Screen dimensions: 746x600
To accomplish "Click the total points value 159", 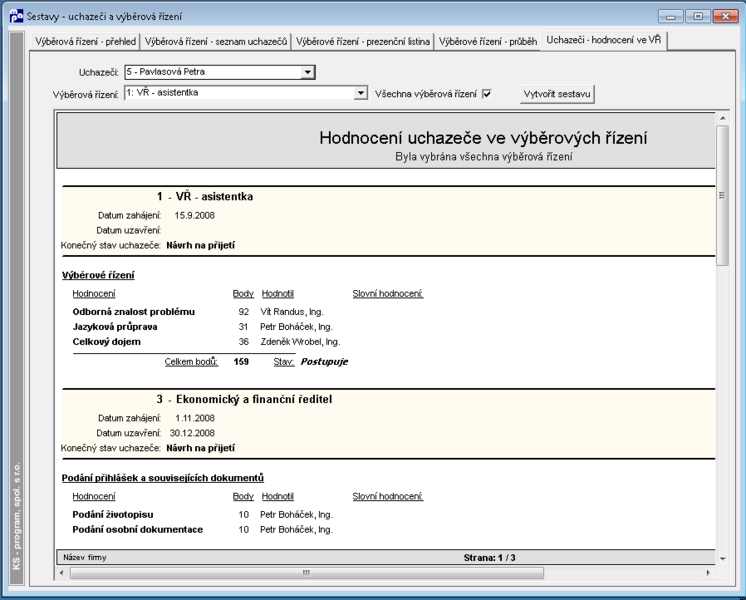I will [x=241, y=362].
